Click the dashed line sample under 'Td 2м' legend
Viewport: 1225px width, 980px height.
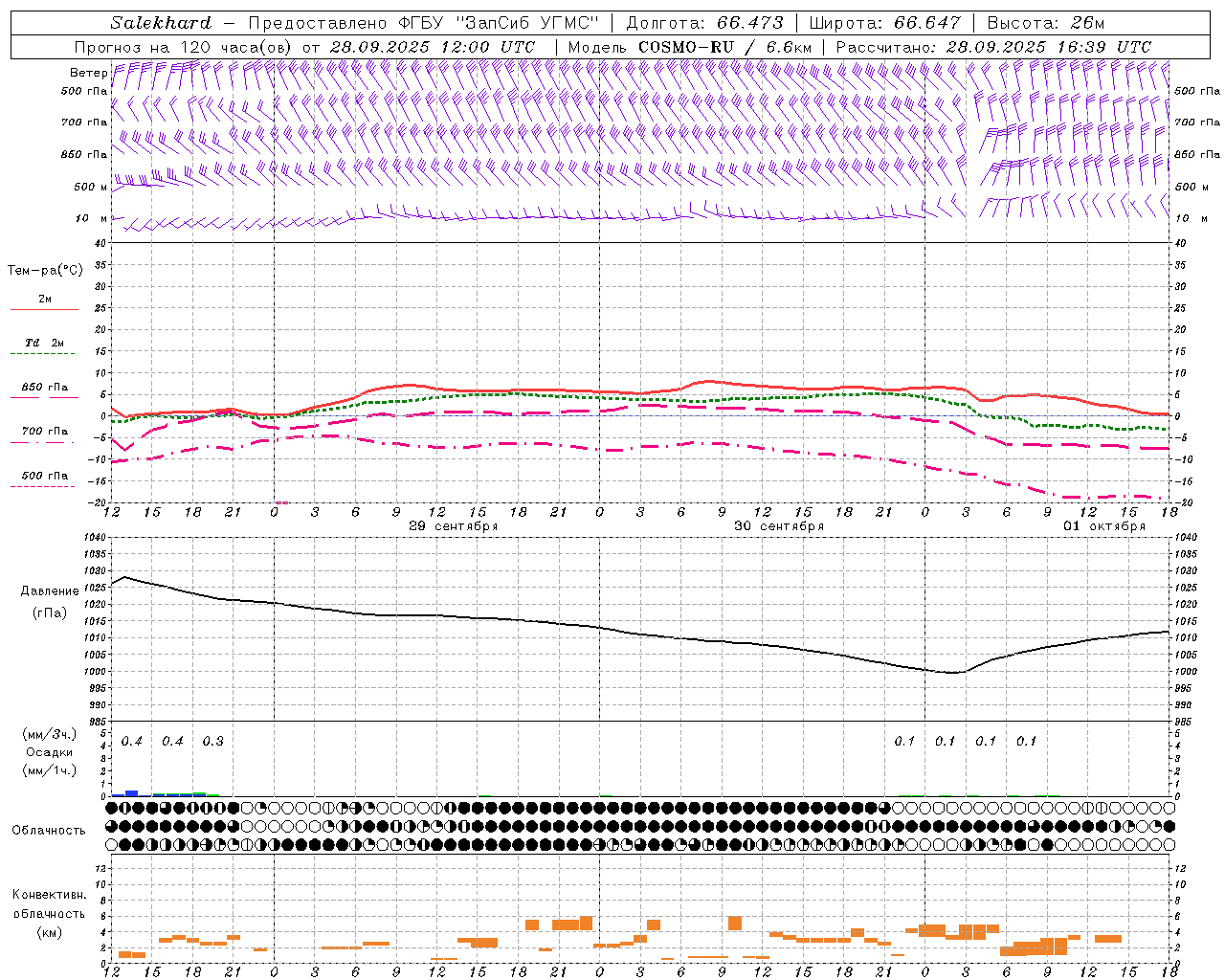(44, 354)
